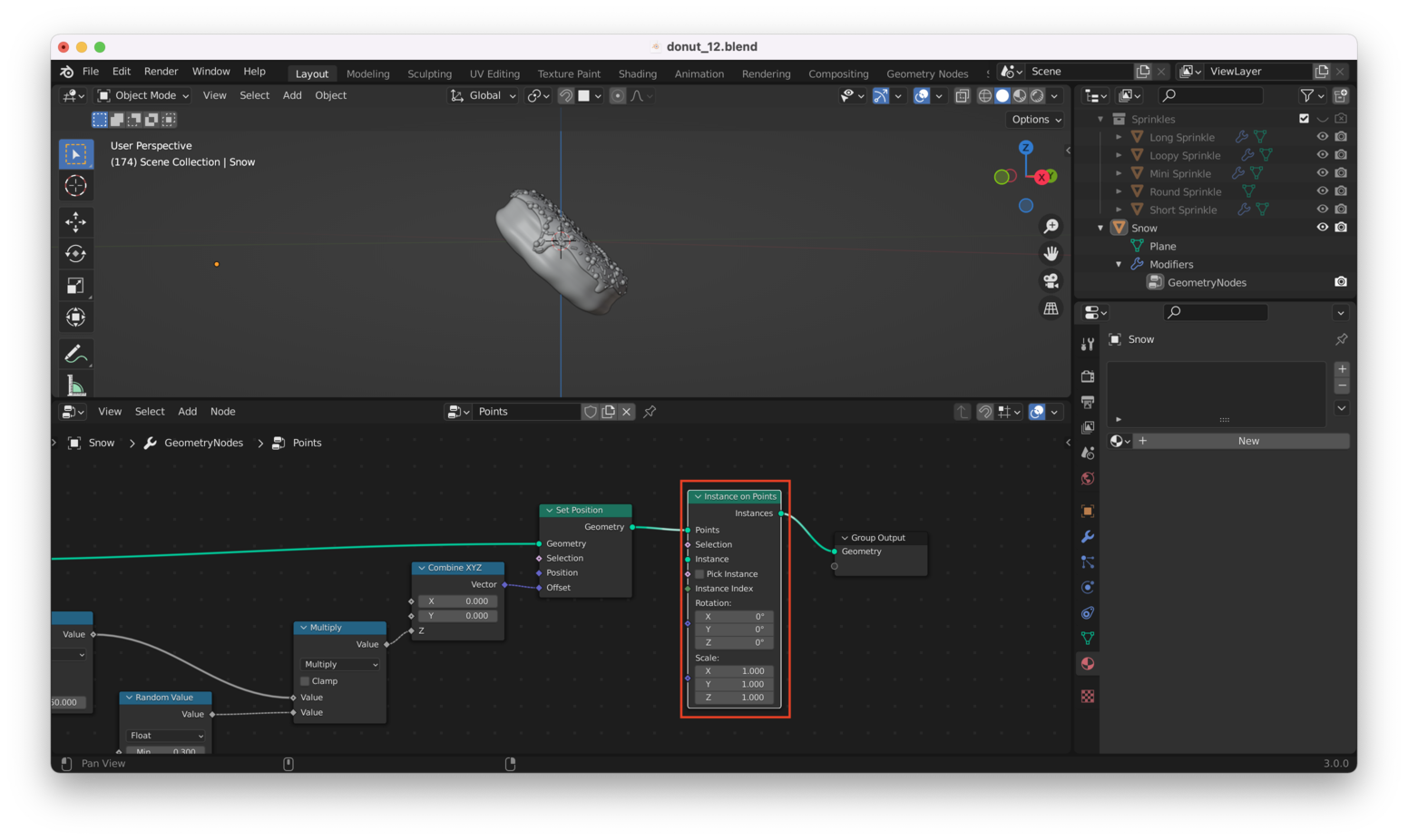Select the Scale tool
Screen dimensions: 1408x840
pyautogui.click(x=75, y=286)
